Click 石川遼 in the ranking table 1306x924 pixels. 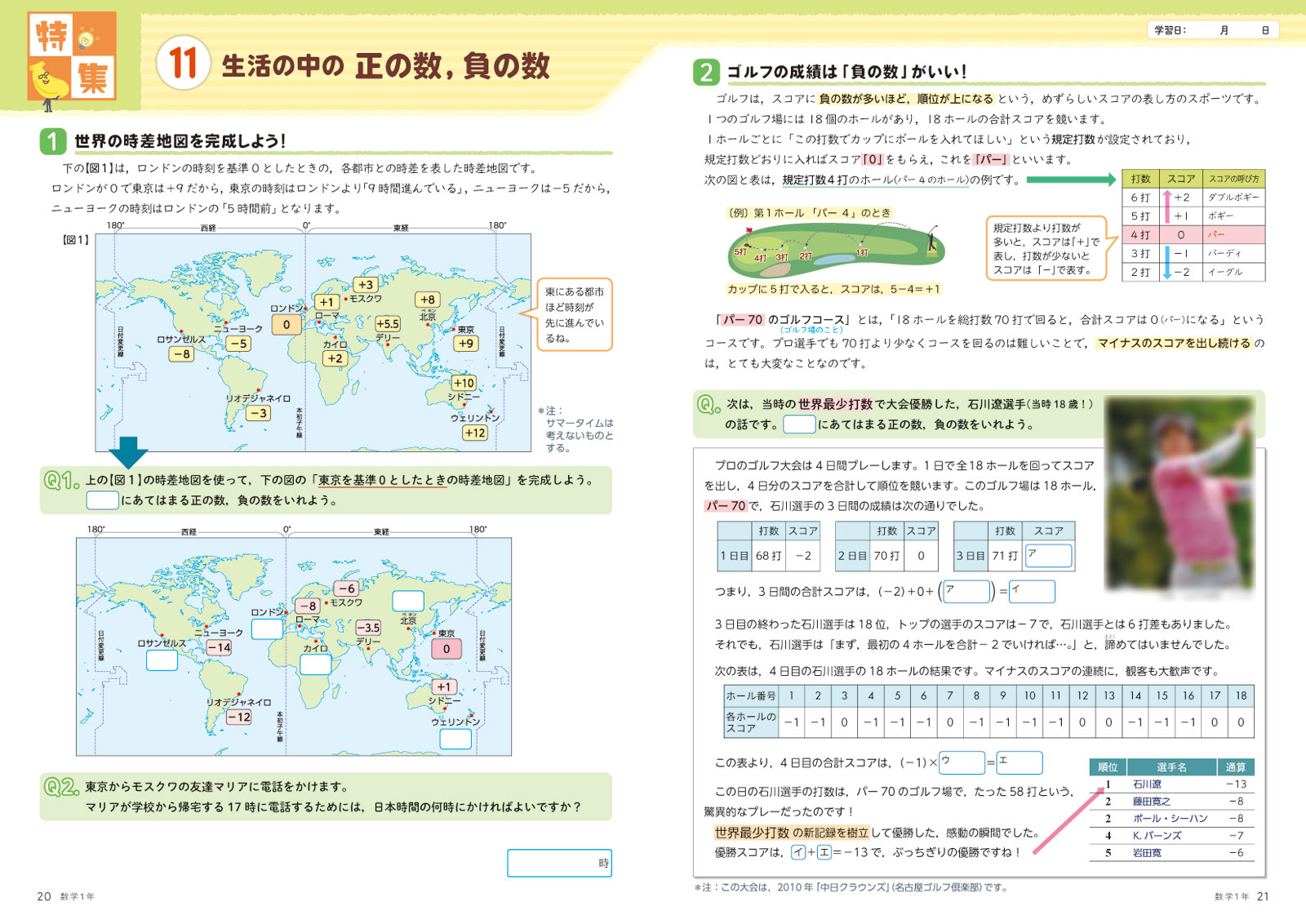click(x=1147, y=784)
